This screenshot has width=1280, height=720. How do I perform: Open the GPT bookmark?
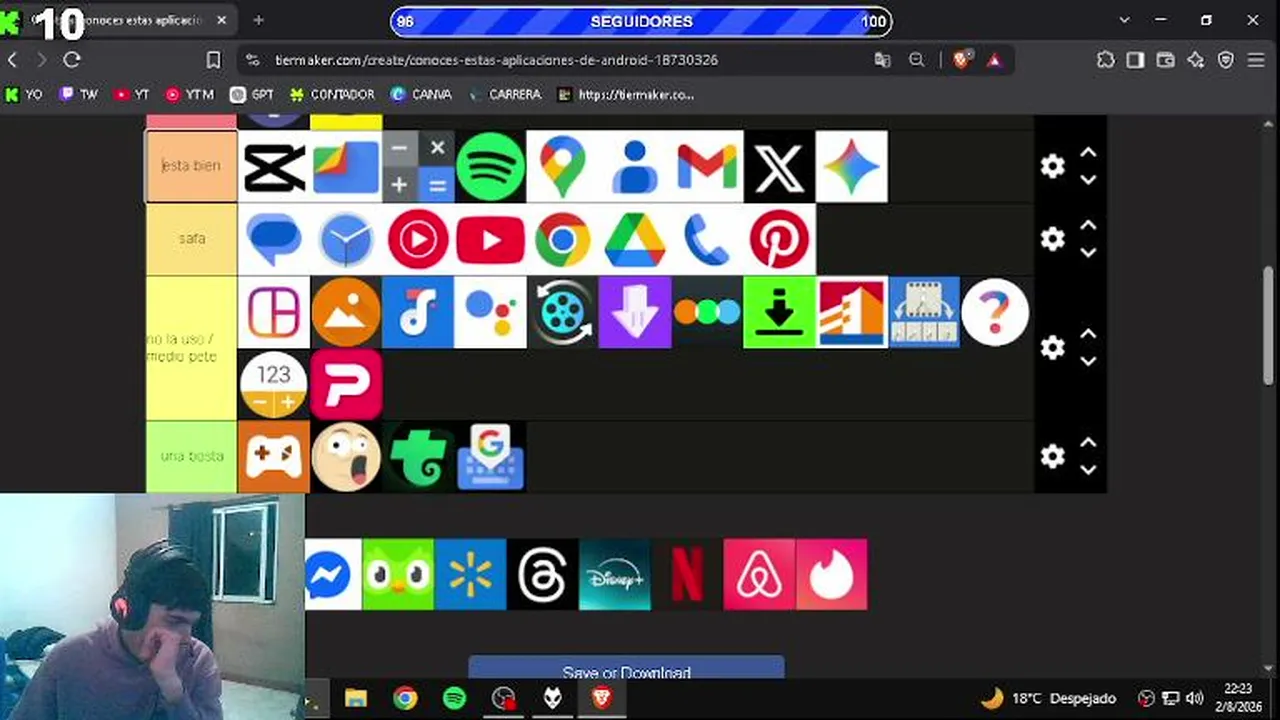pyautogui.click(x=252, y=95)
